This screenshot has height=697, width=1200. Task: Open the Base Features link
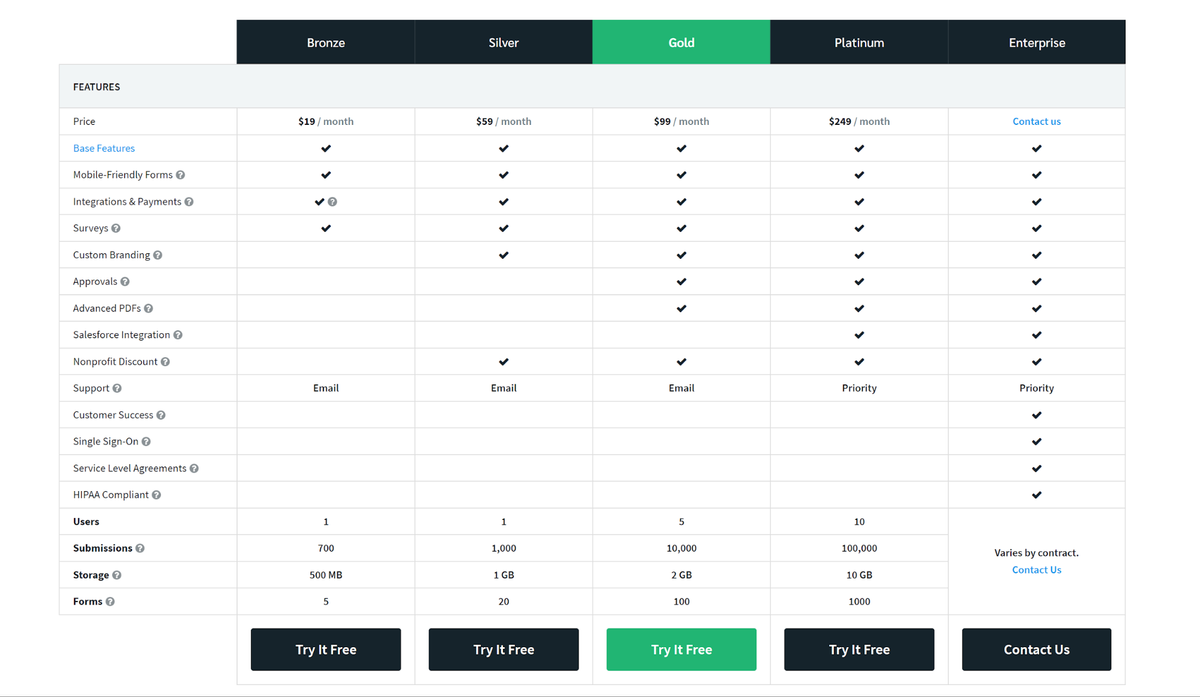pos(103,147)
